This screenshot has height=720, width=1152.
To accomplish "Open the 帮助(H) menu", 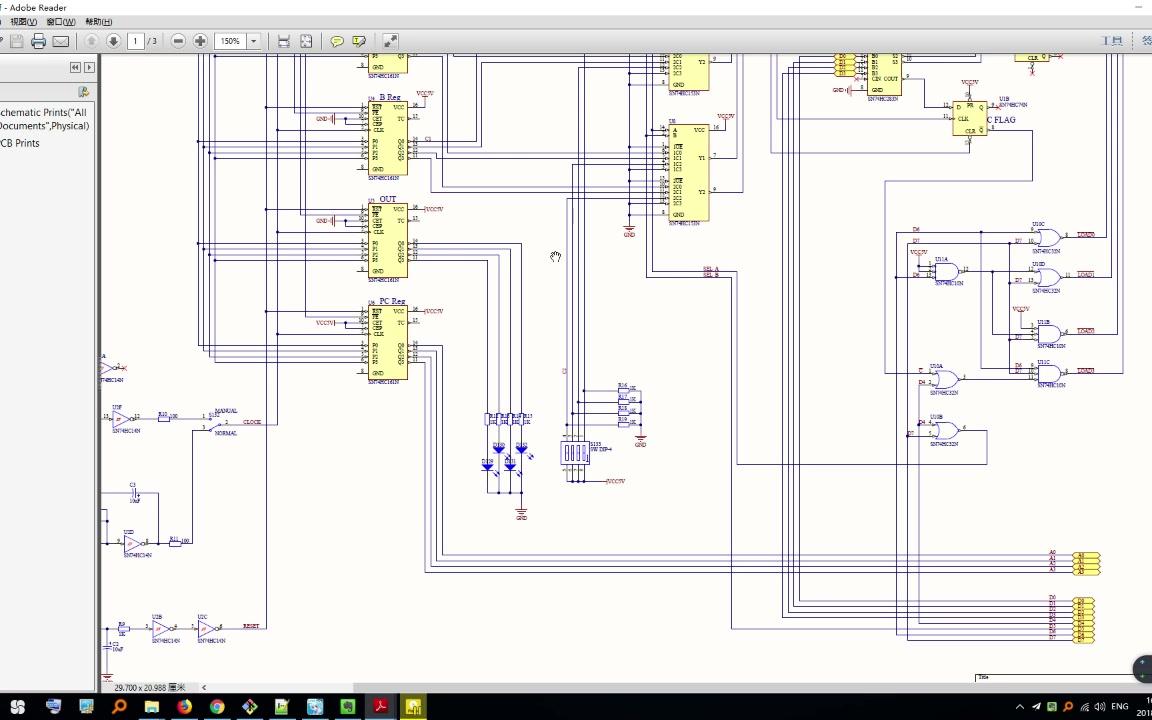I will coord(98,21).
